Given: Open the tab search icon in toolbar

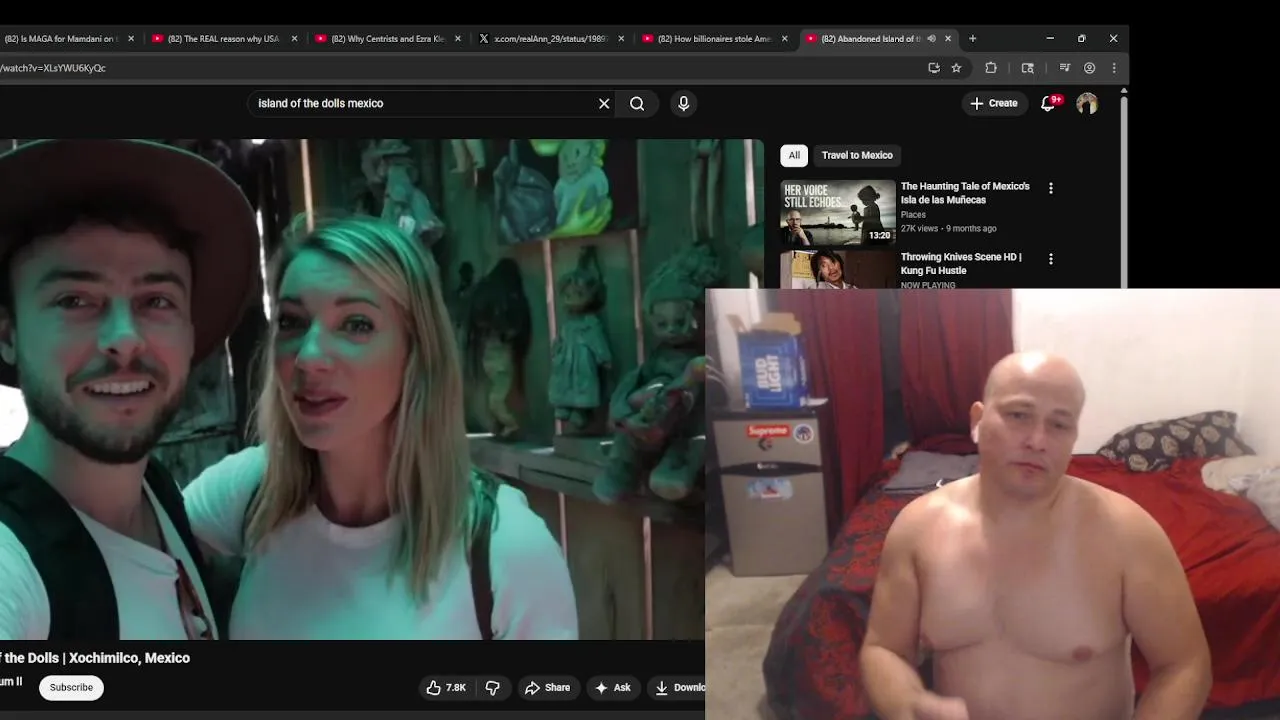Looking at the screenshot, I should tap(1027, 68).
